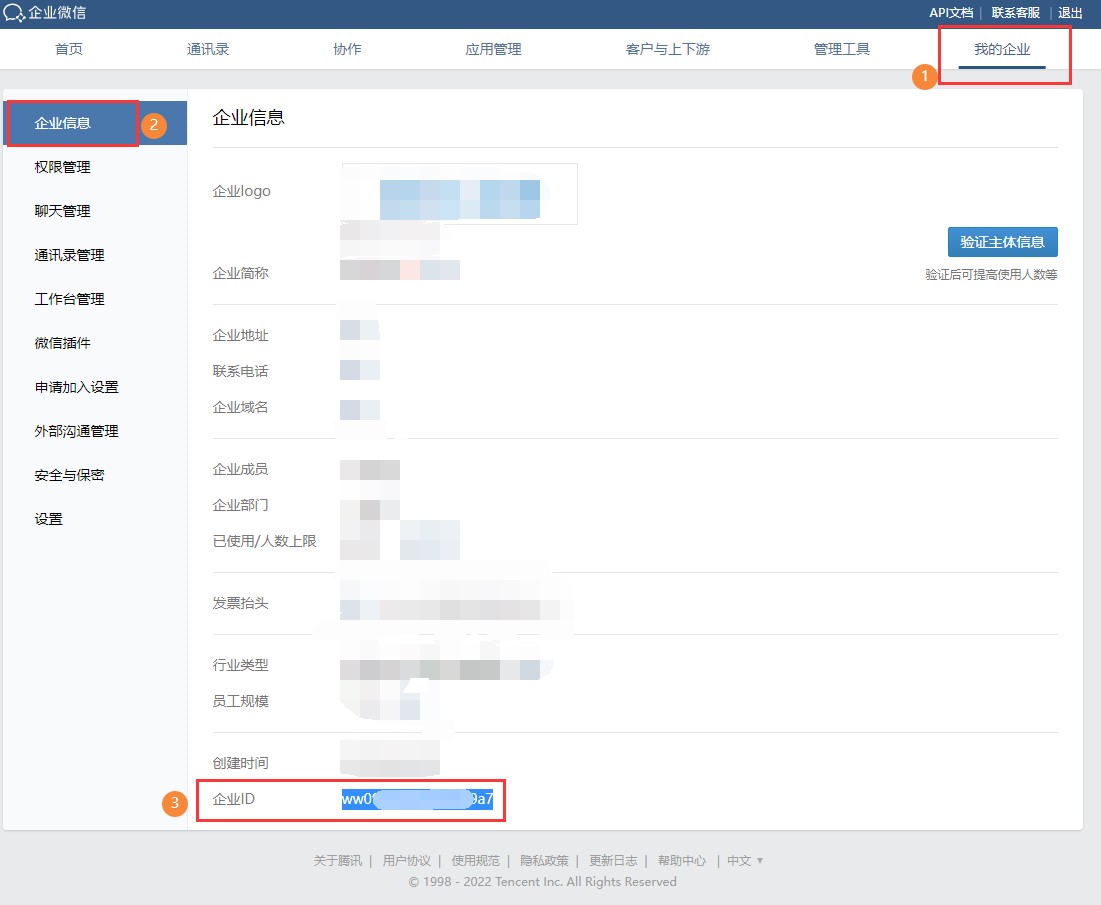Screen dimensions: 1101x905
Task: Click the 验证主体信息 button
Action: point(1002,242)
